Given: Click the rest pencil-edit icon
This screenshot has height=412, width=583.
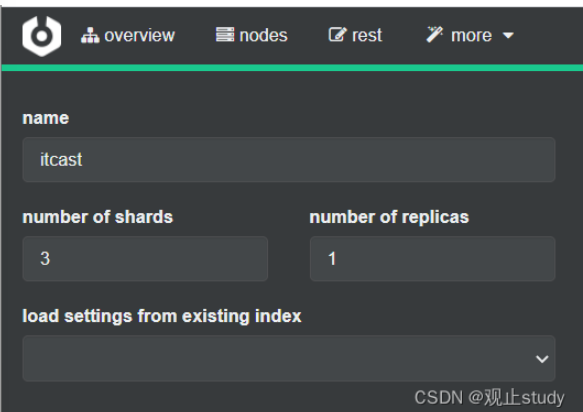Looking at the screenshot, I should 338,35.
